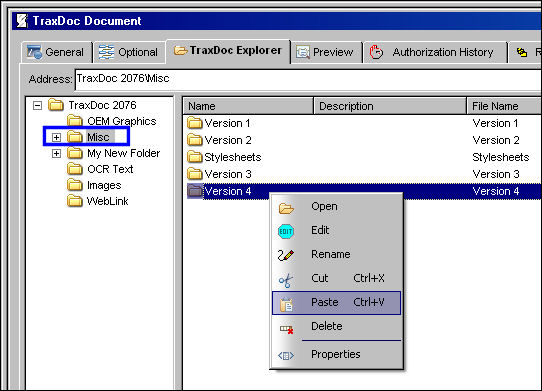This screenshot has width=542, height=391.
Task: Click the Delete icon with red X
Action: coord(287,329)
